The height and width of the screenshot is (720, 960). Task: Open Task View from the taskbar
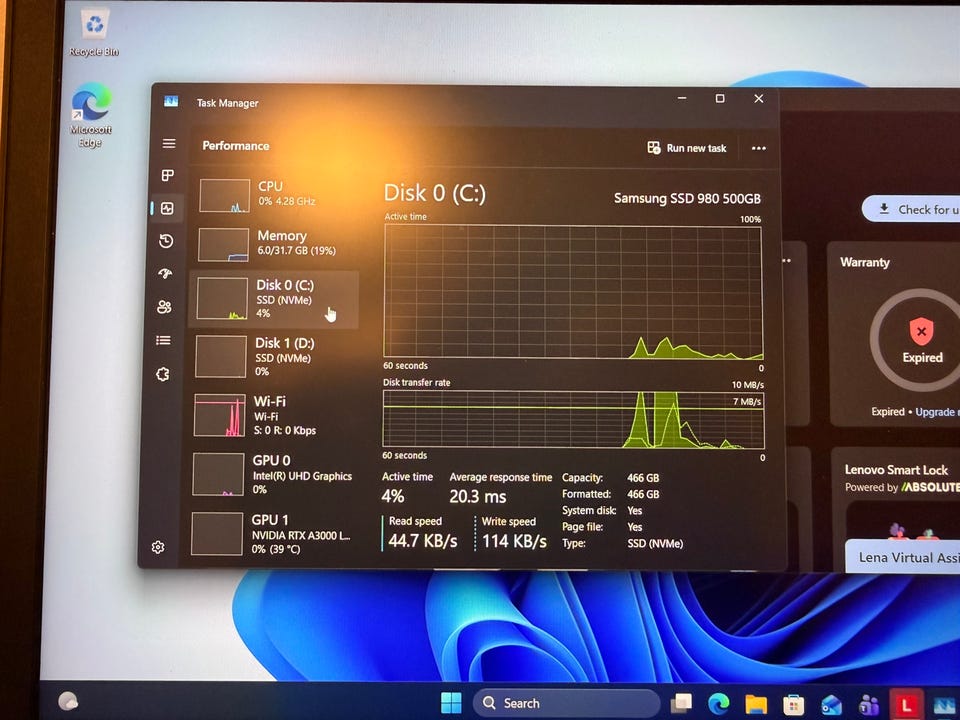pos(681,703)
